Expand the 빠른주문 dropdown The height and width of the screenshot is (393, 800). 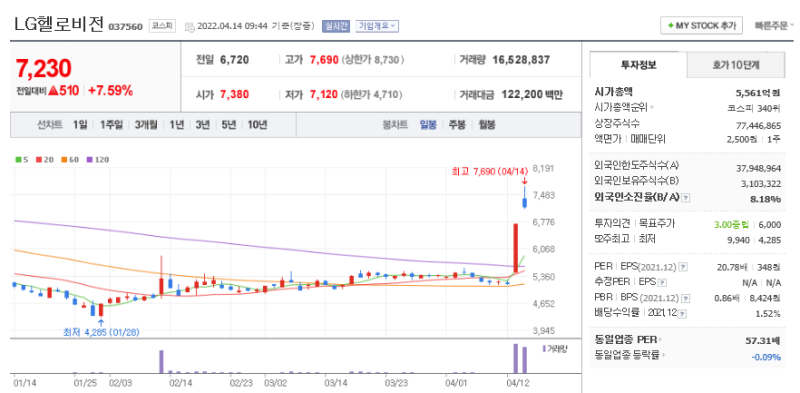774,26
